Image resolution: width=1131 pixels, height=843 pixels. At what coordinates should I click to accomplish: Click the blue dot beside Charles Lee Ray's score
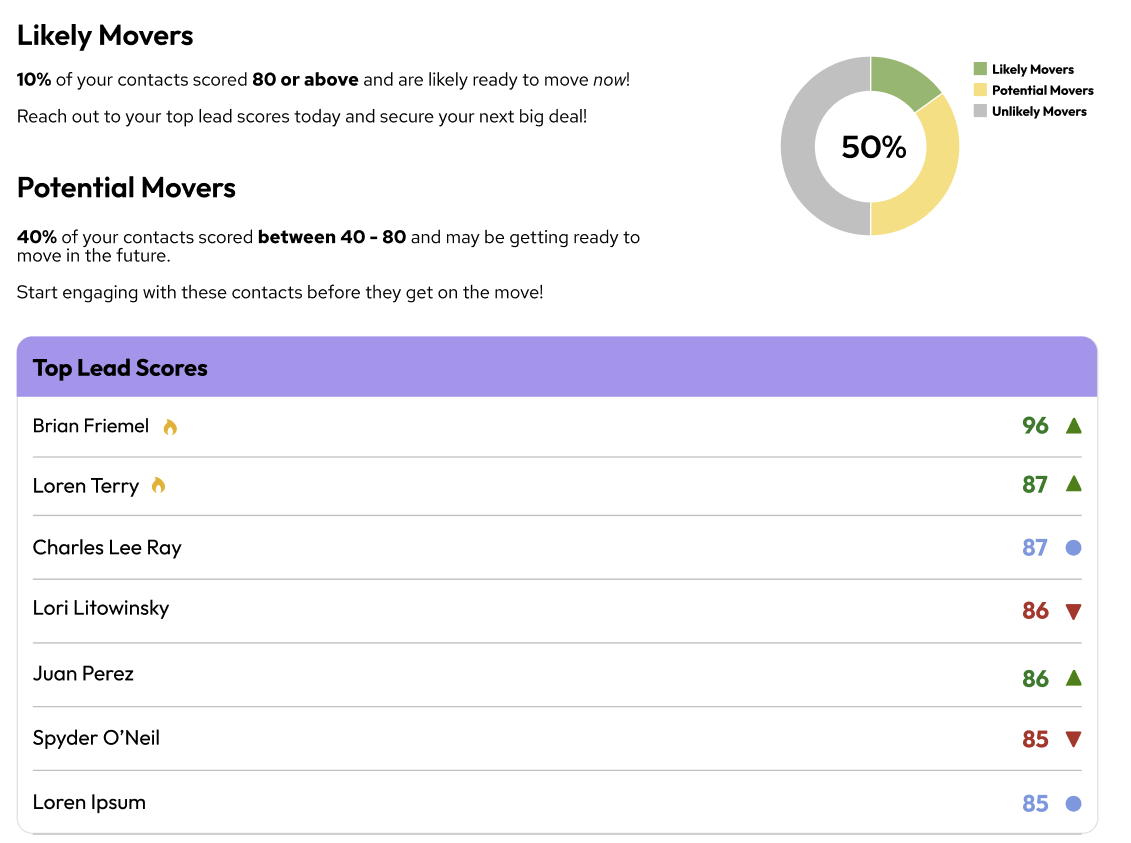(x=1074, y=548)
